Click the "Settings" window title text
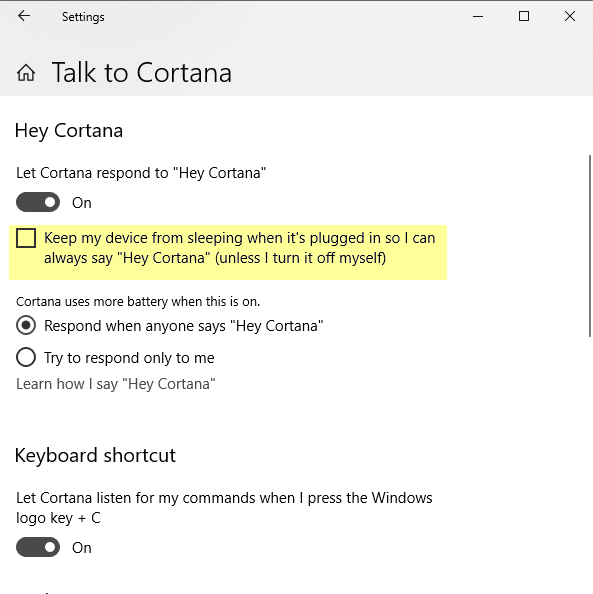The image size is (593, 594). 83,17
